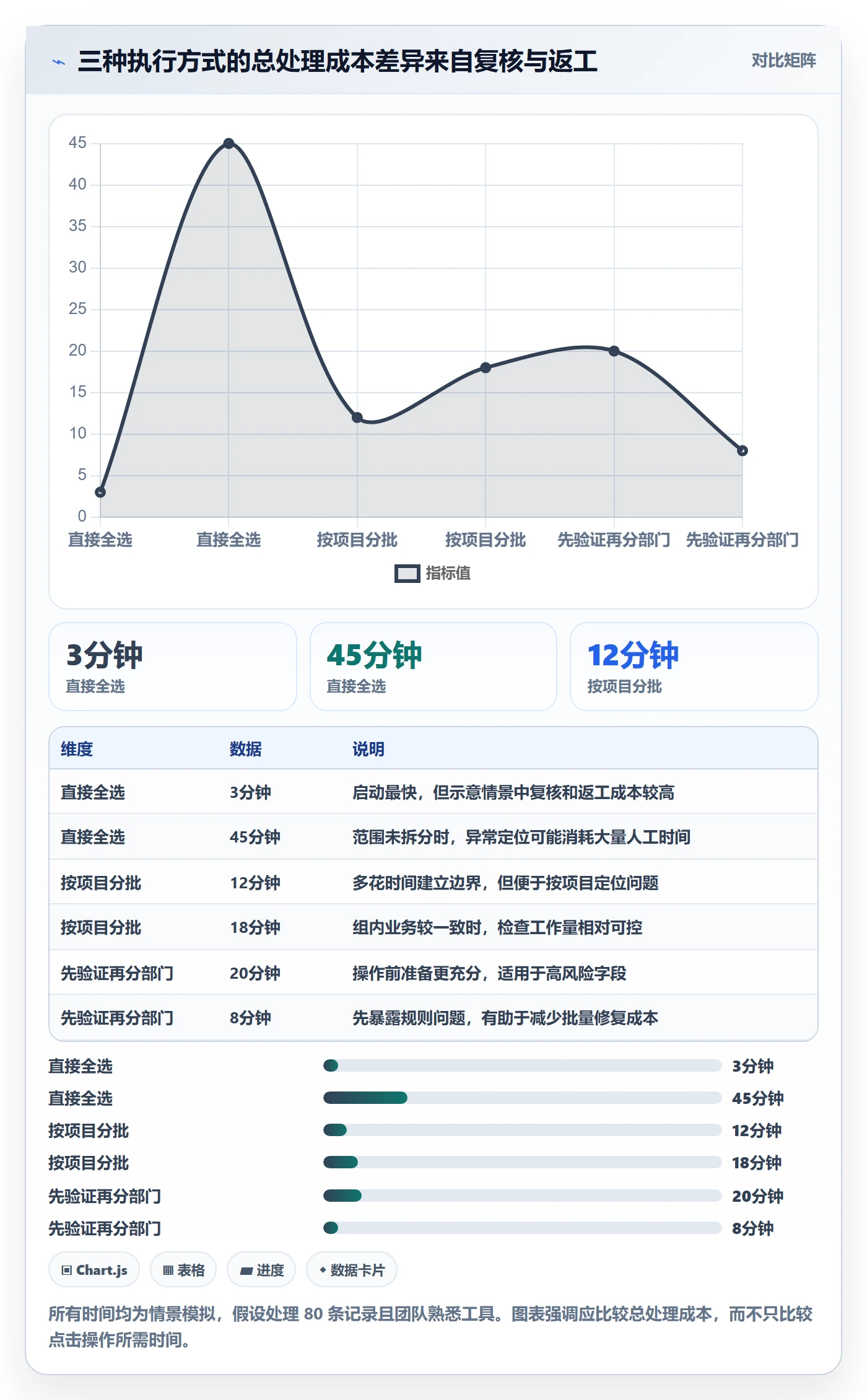The height and width of the screenshot is (1400, 867).
Task: Click the 进度 tag chip
Action: (261, 1270)
